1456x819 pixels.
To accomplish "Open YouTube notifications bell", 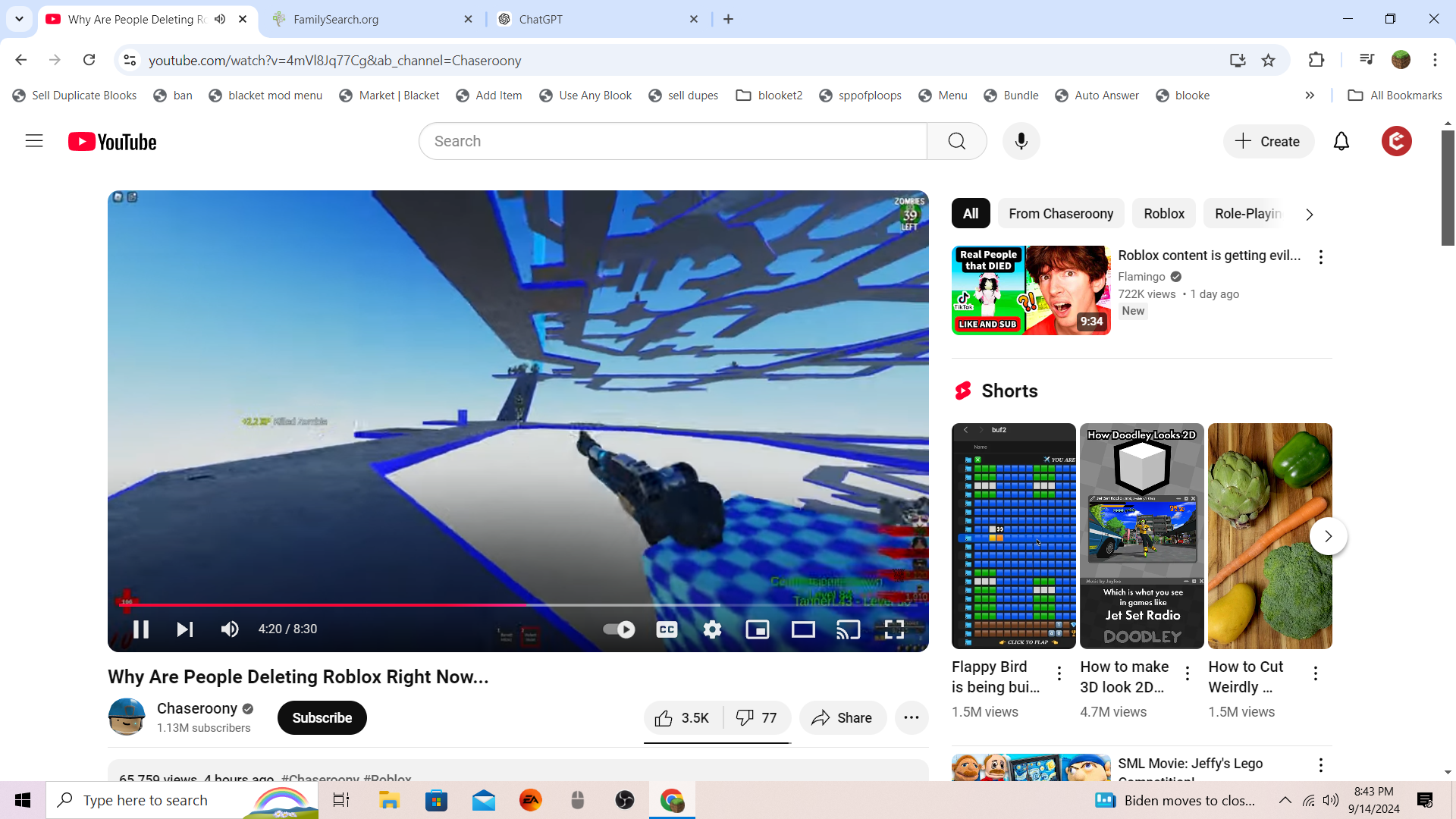I will (x=1341, y=142).
